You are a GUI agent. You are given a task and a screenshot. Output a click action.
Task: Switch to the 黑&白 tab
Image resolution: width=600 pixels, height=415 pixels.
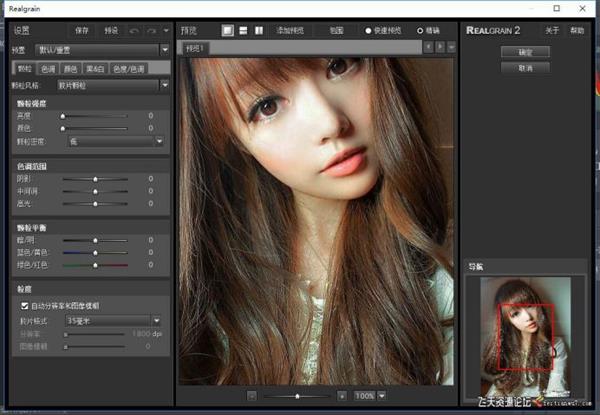(x=95, y=68)
